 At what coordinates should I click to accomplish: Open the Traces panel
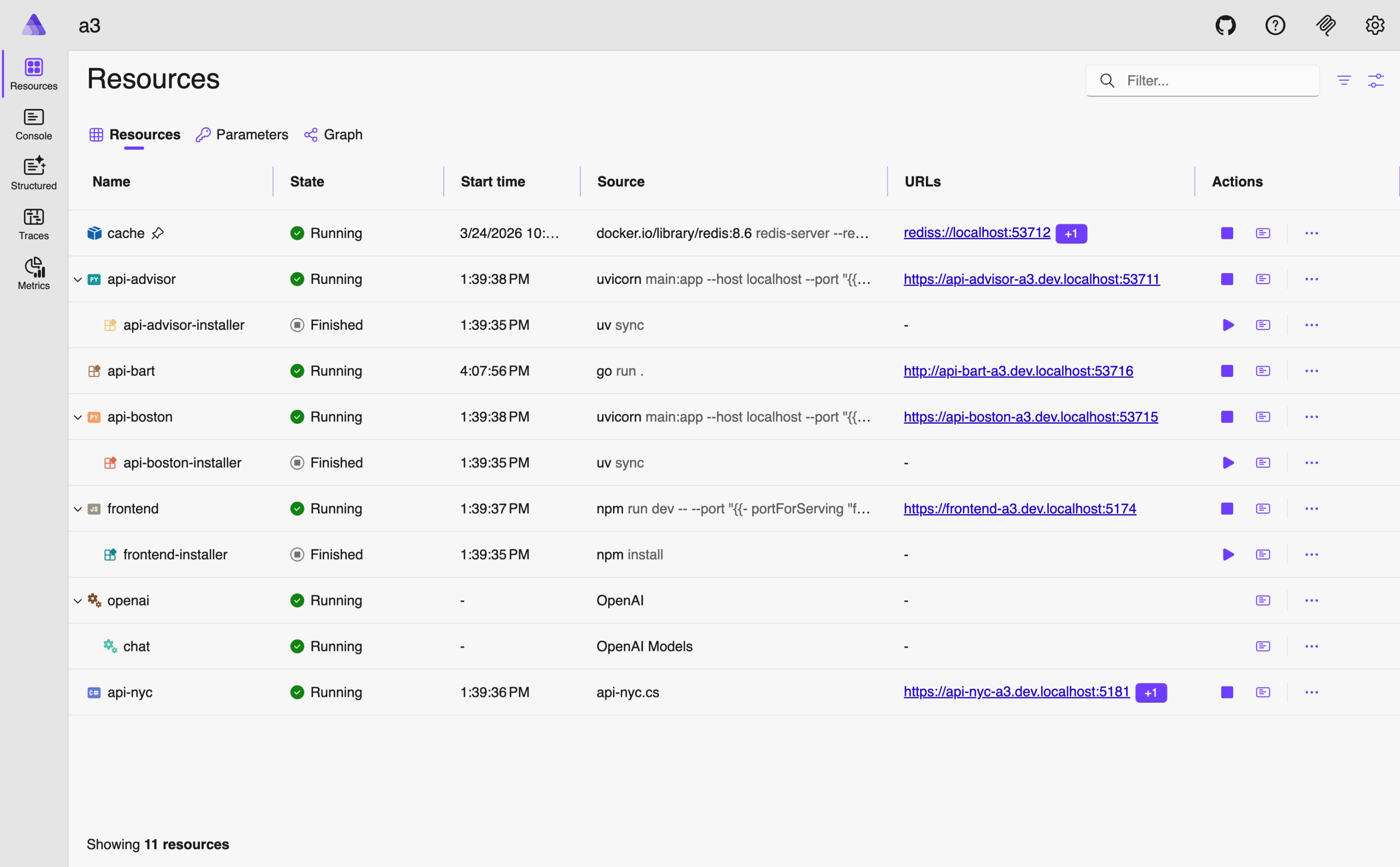tap(33, 223)
